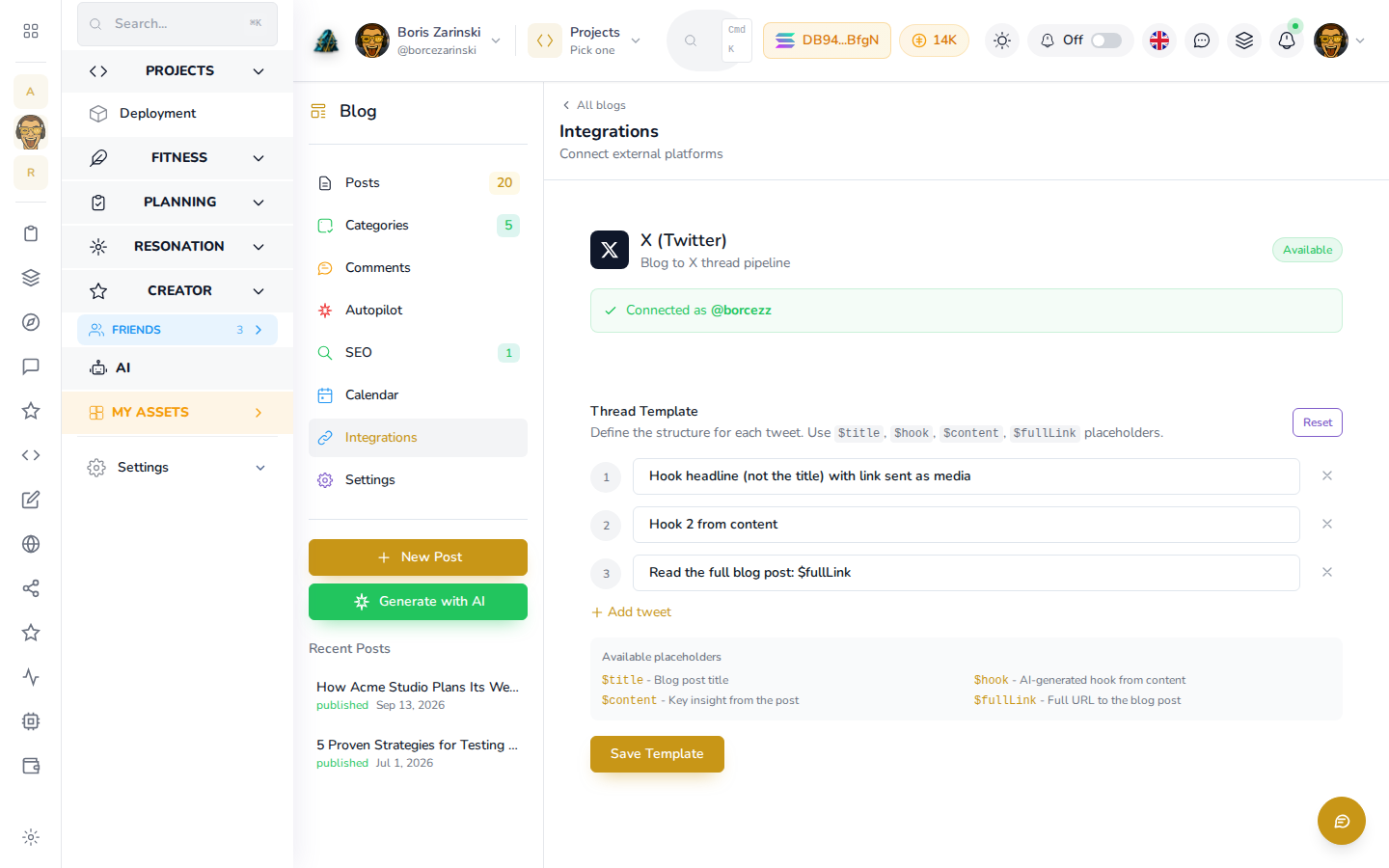The height and width of the screenshot is (868, 1389).
Task: Click the layers stack icon in header
Action: click(x=1244, y=41)
